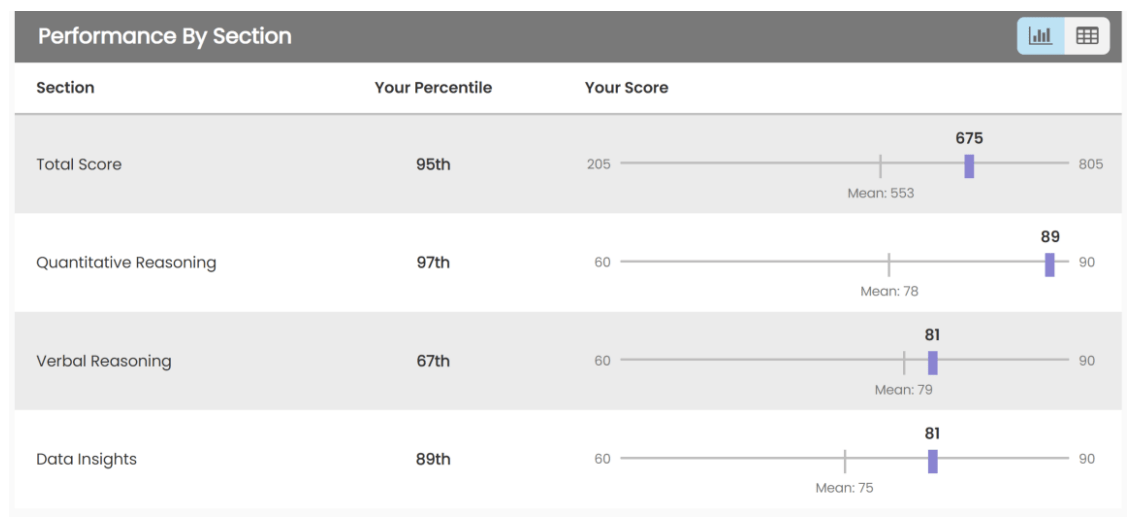The image size is (1142, 526).
Task: Select the Data Insights score marker
Action: click(932, 460)
